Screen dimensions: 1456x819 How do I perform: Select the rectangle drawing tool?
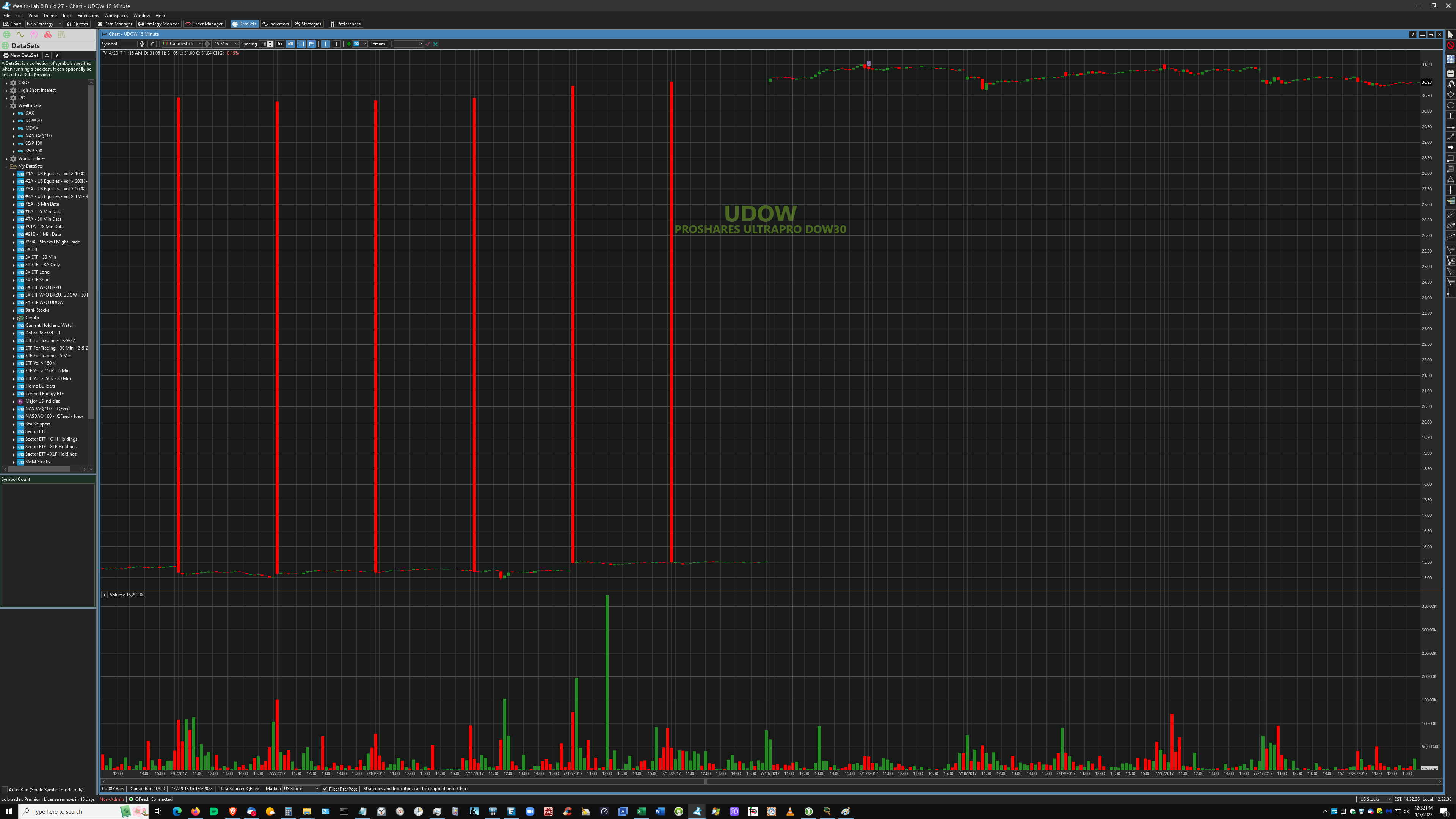click(x=1450, y=158)
